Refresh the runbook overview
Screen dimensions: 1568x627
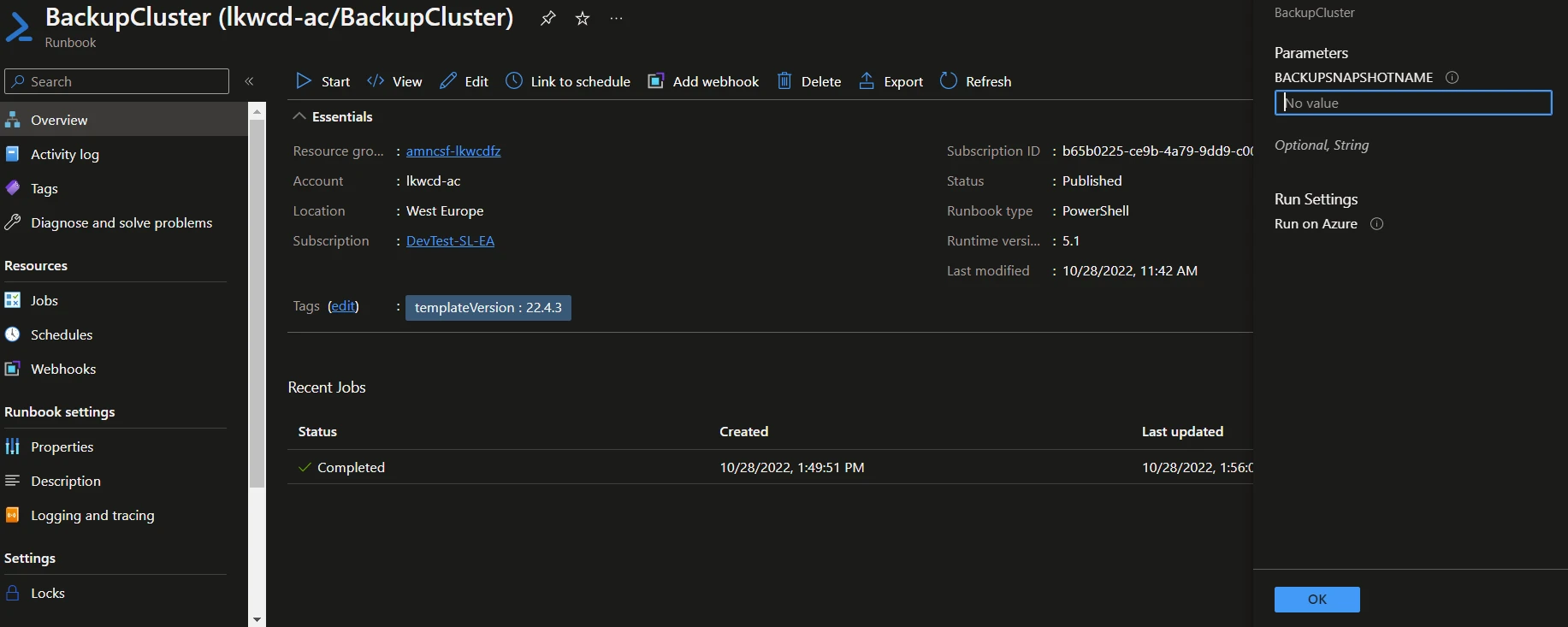(x=975, y=81)
